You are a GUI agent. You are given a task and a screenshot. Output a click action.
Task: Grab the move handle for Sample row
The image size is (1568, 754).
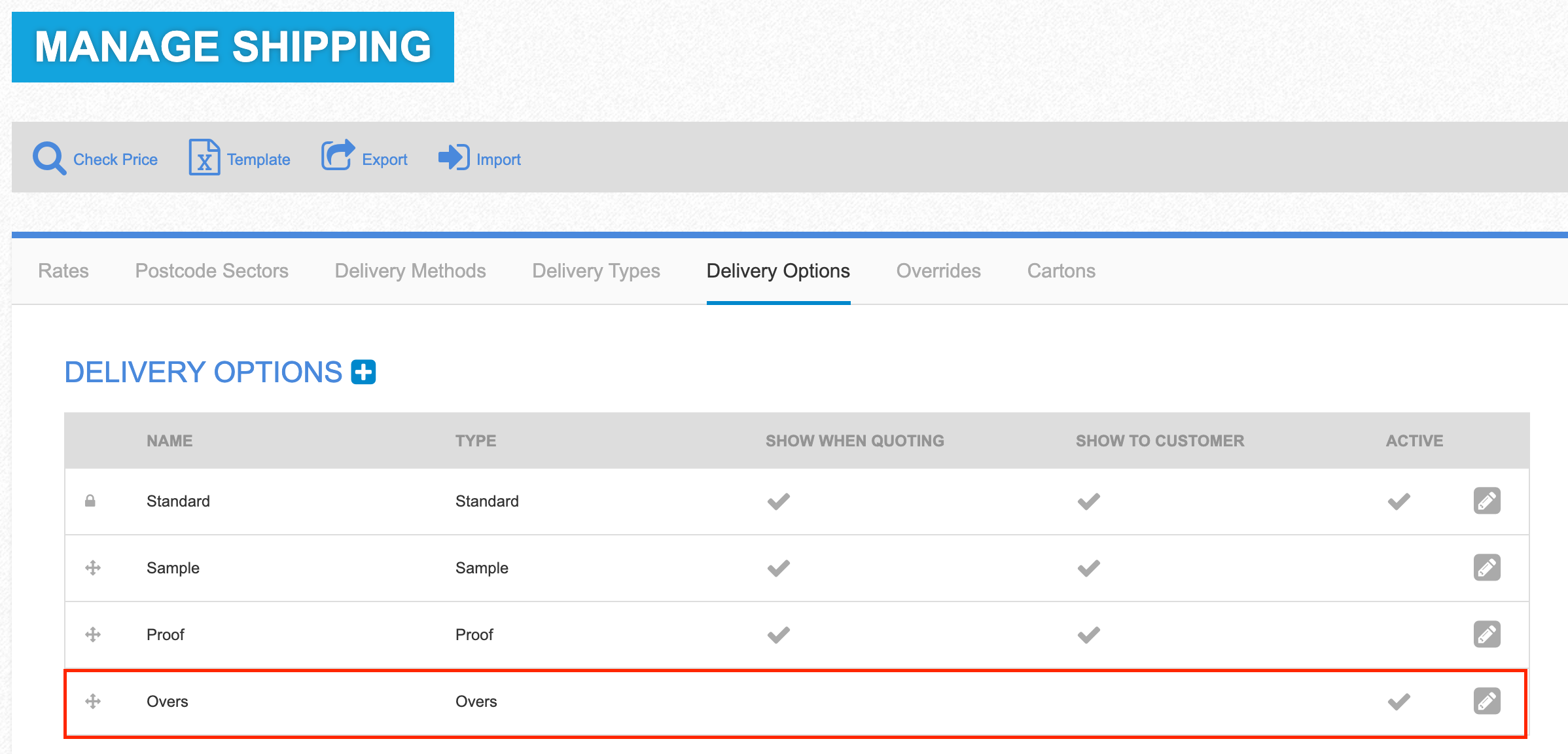[93, 568]
